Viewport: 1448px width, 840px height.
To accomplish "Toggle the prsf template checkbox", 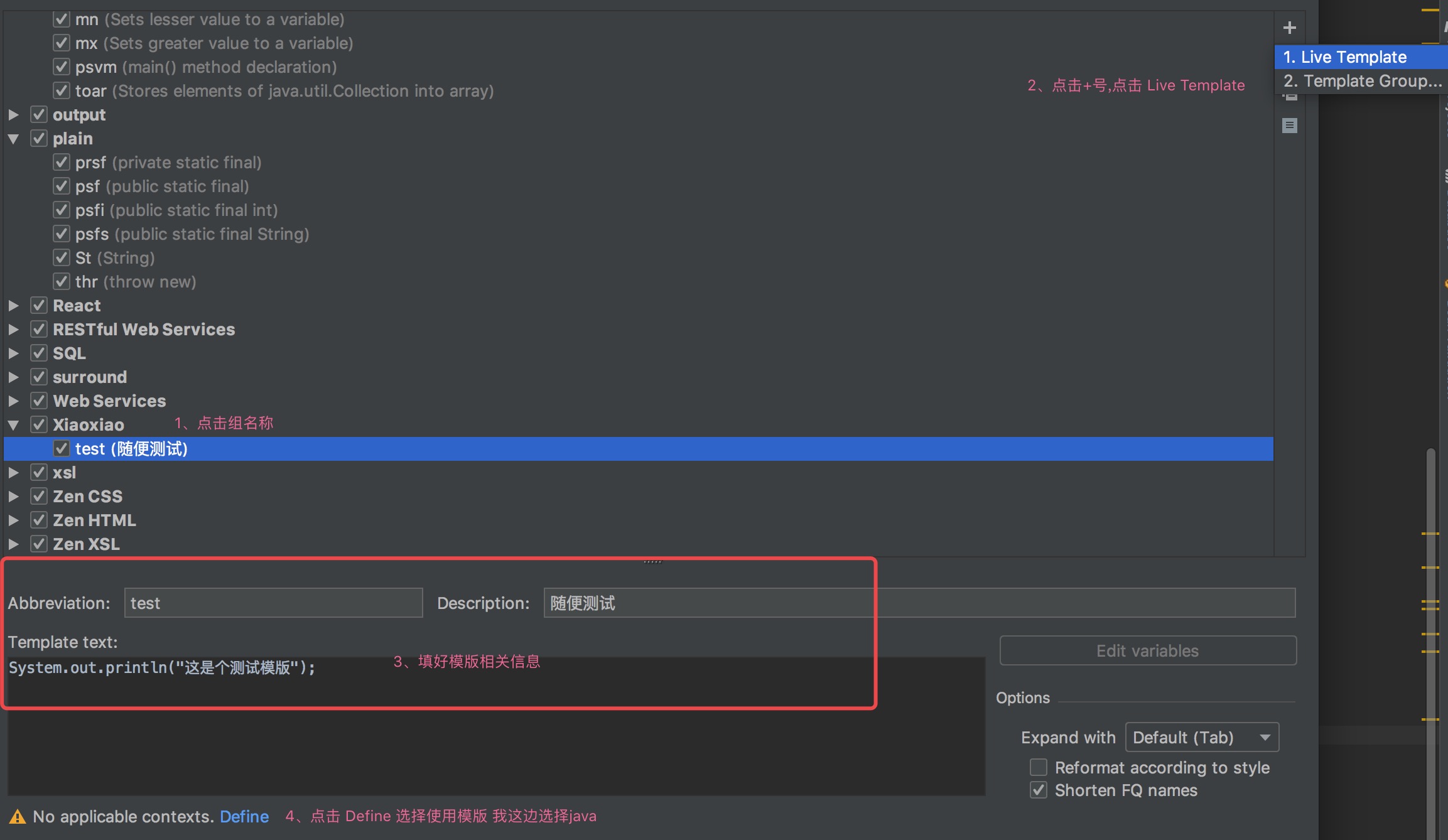I will [x=61, y=163].
